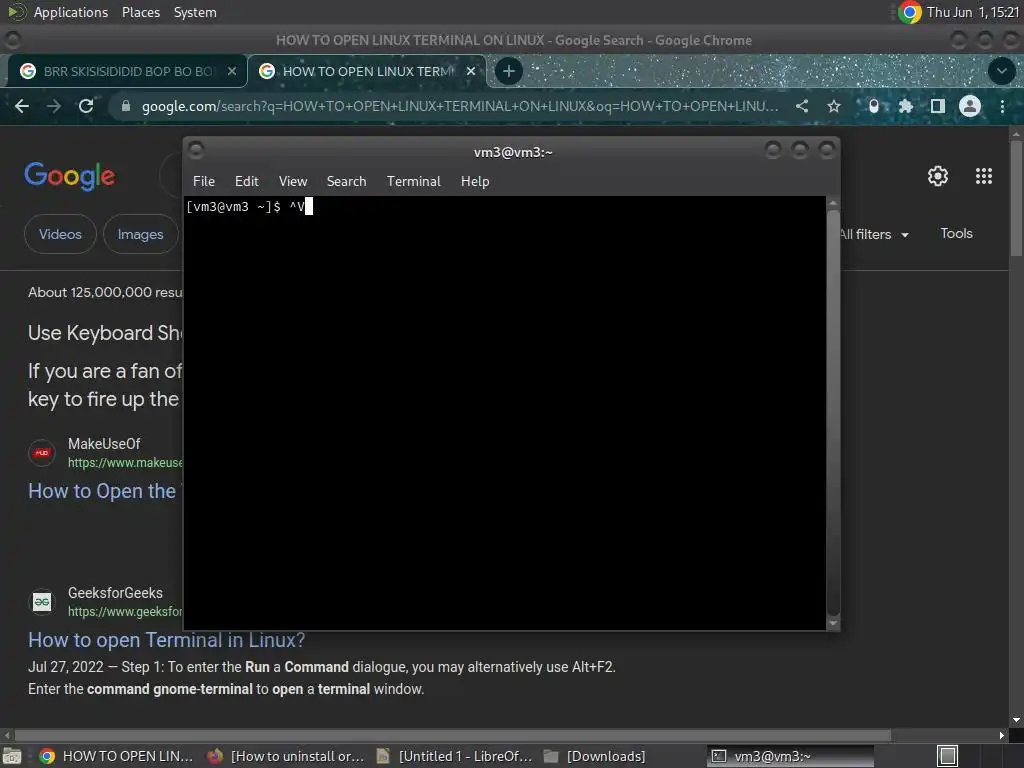Click Chrome's forward navigation arrow
This screenshot has height=768, width=1024.
point(54,106)
